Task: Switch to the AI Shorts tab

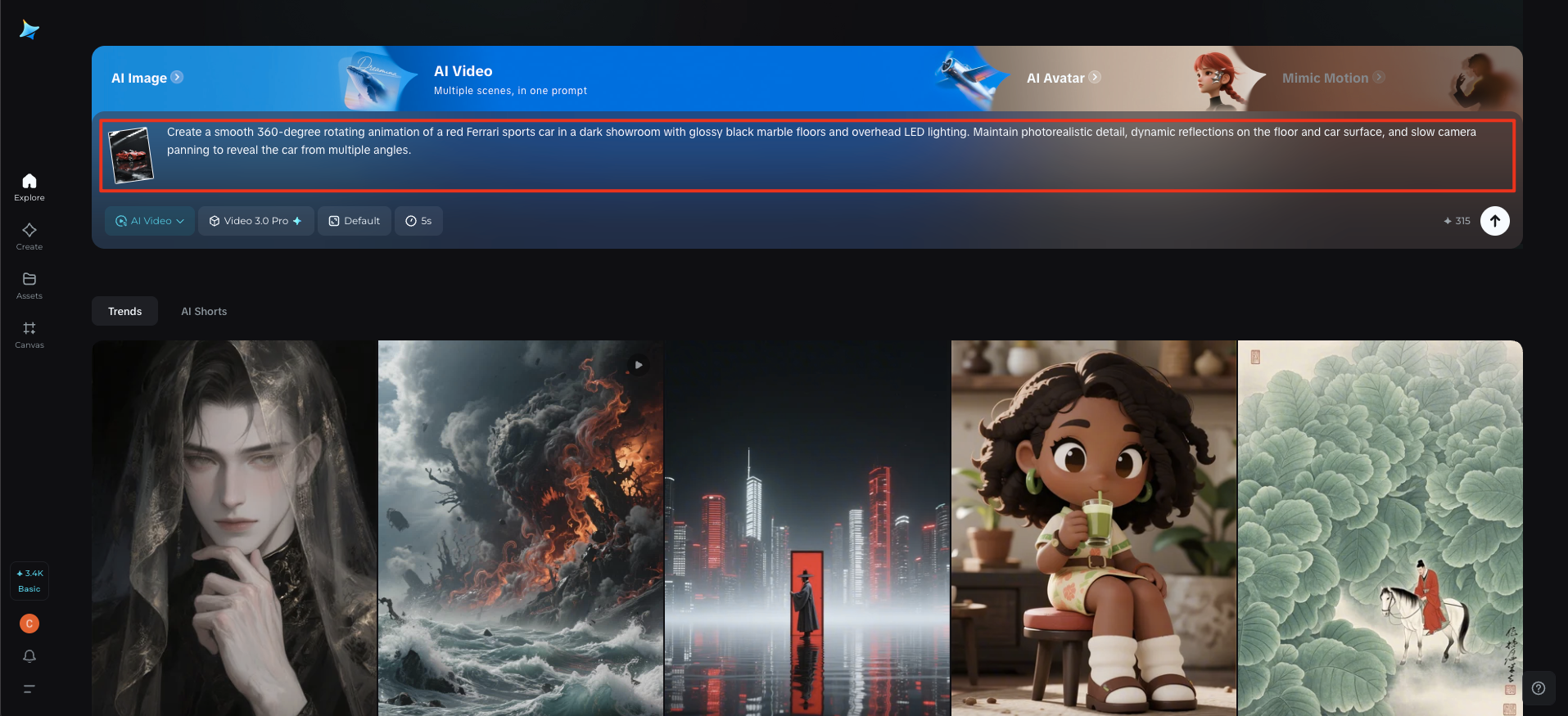Action: [204, 311]
